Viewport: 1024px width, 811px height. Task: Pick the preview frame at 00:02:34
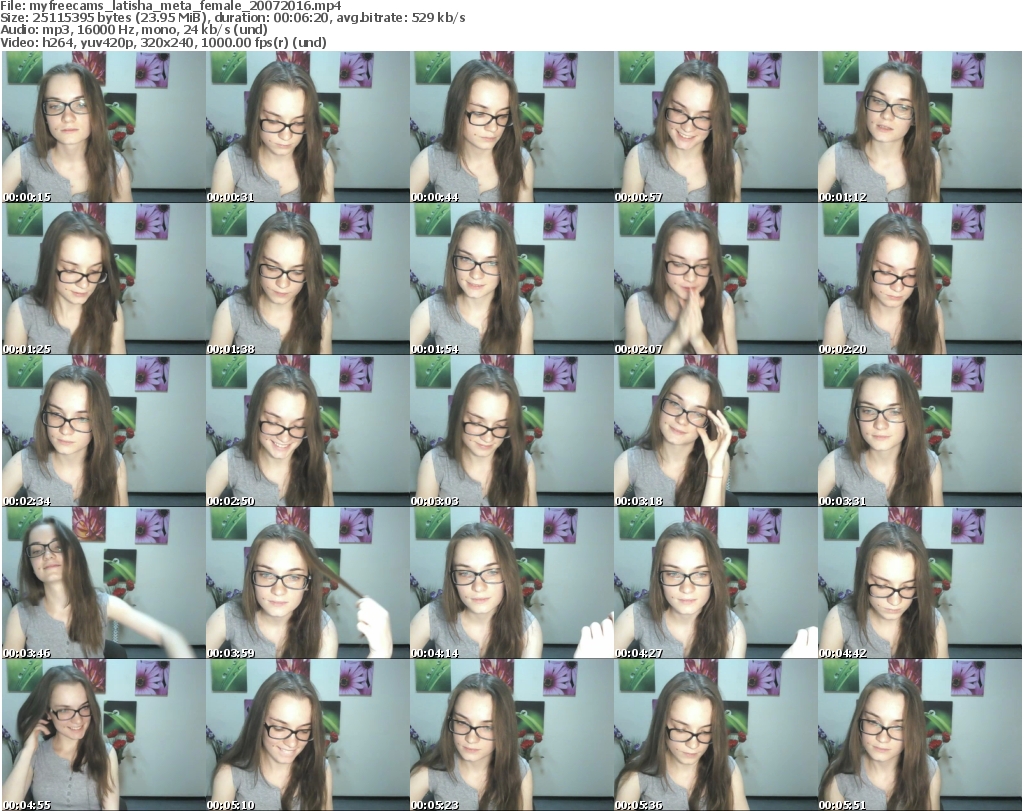click(104, 431)
